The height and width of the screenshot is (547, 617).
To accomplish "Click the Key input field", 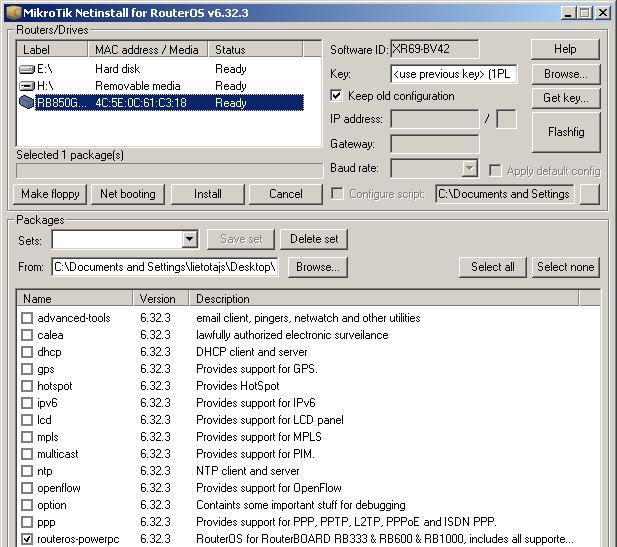I will tap(454, 74).
